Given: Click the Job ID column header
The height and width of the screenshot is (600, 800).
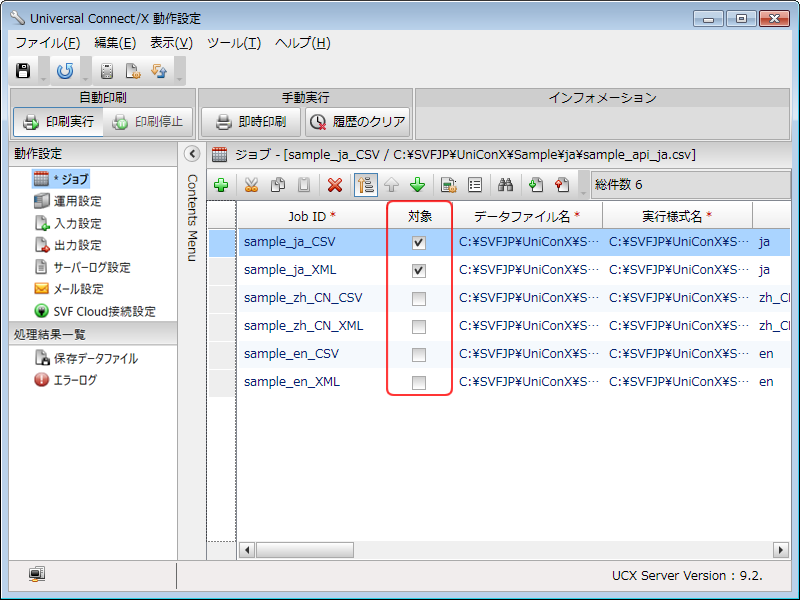Looking at the screenshot, I should 312,216.
